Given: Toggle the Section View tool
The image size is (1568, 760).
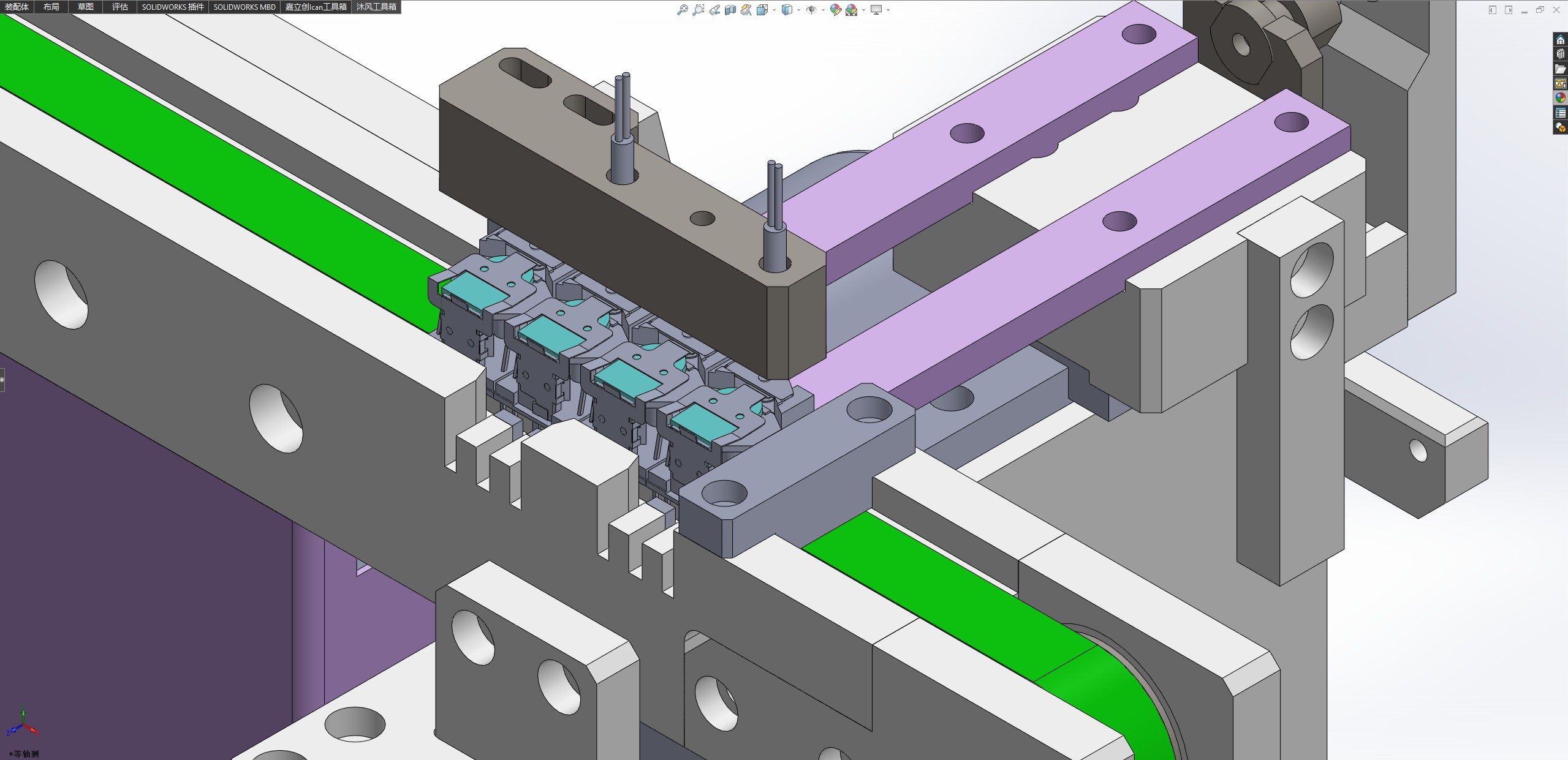Looking at the screenshot, I should click(x=730, y=10).
